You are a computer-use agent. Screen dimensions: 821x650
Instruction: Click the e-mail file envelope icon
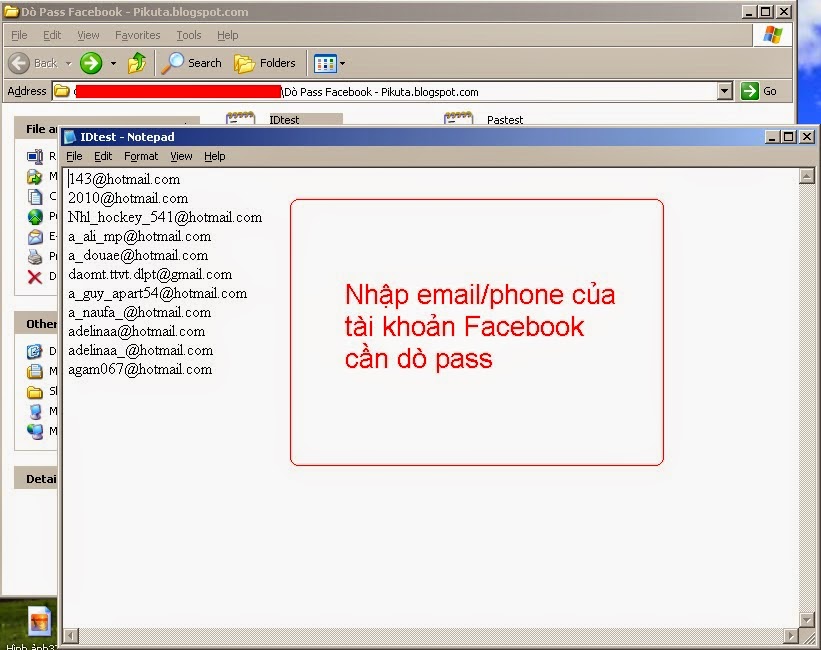click(35, 237)
